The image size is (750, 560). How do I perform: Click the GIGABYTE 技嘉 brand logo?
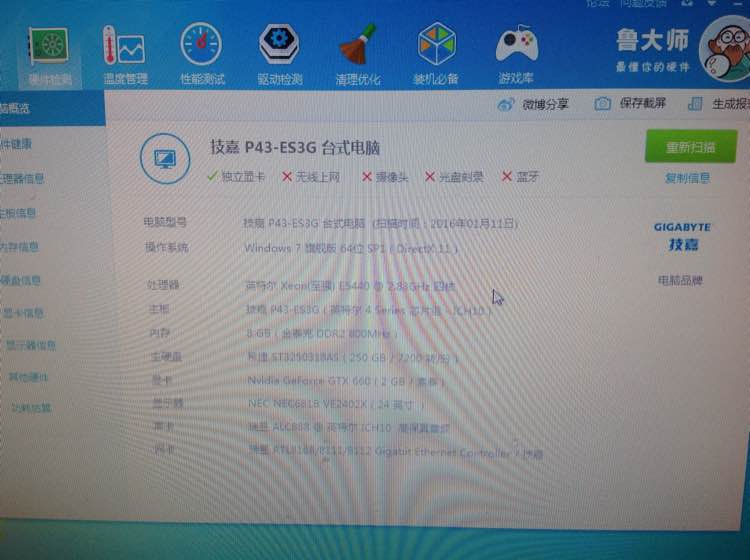[682, 237]
